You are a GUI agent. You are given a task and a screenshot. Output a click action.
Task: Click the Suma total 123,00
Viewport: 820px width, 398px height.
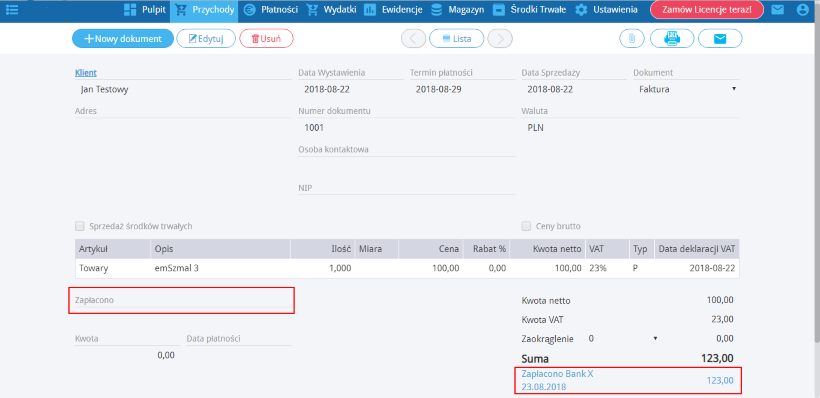[x=716, y=359]
